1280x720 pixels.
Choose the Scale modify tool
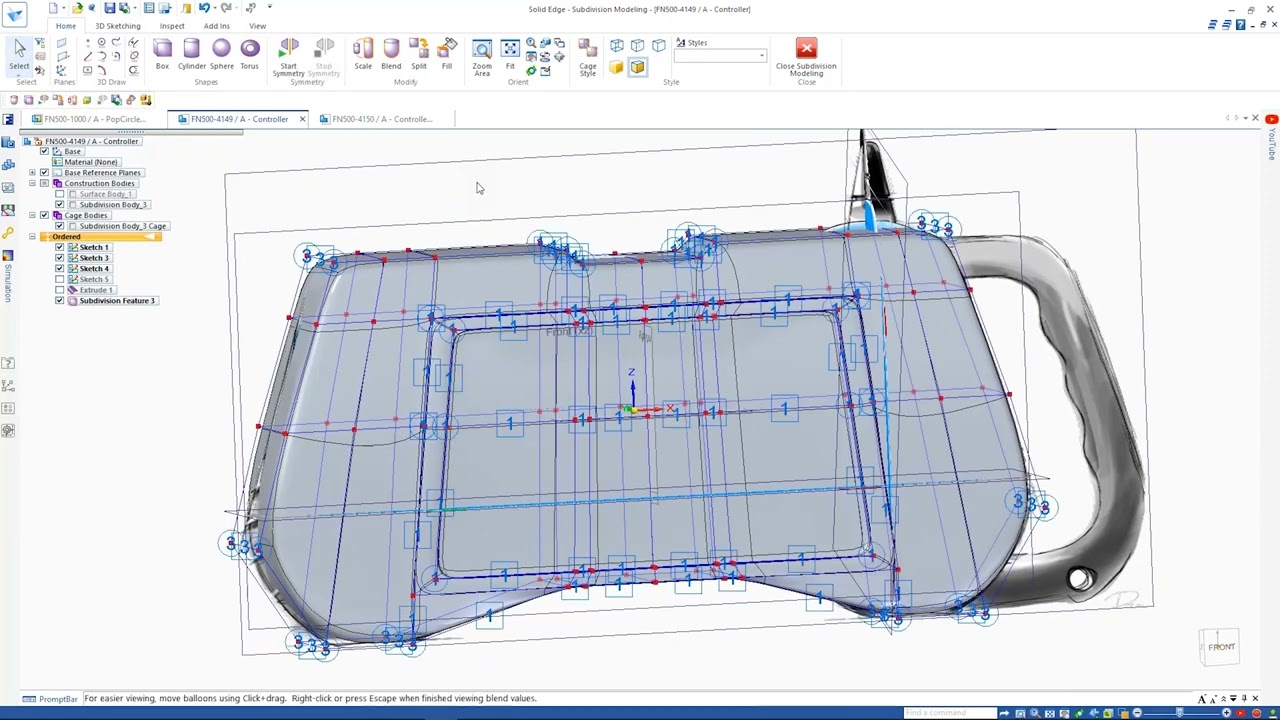pos(363,54)
